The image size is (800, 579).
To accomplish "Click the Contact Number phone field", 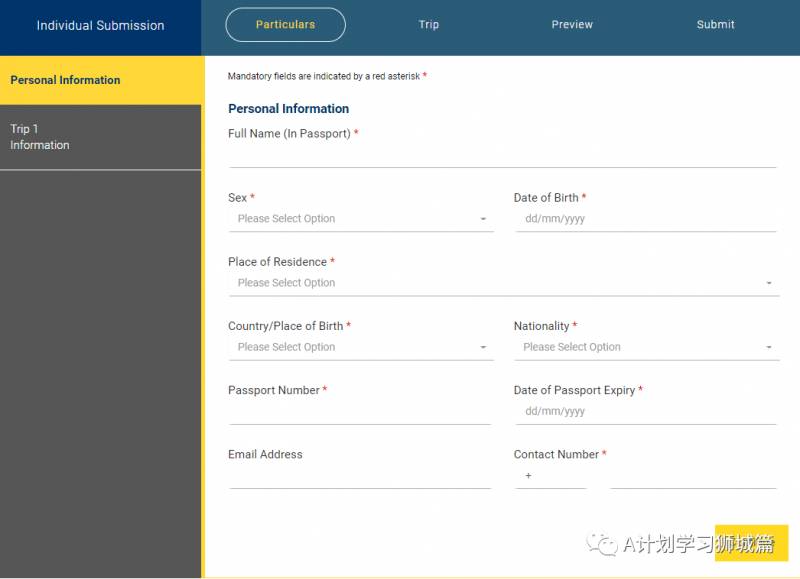I will [692, 476].
